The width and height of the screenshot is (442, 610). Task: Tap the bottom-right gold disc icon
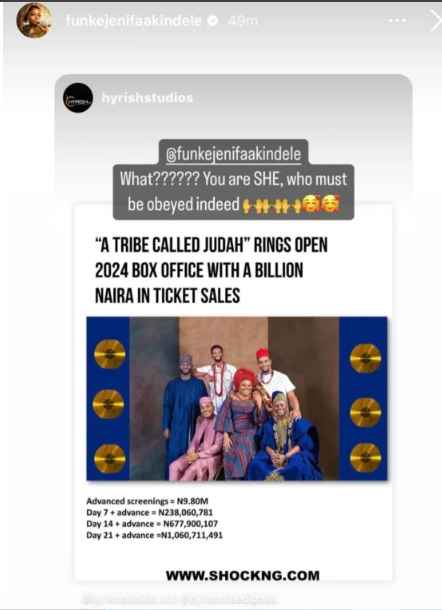coord(365,458)
